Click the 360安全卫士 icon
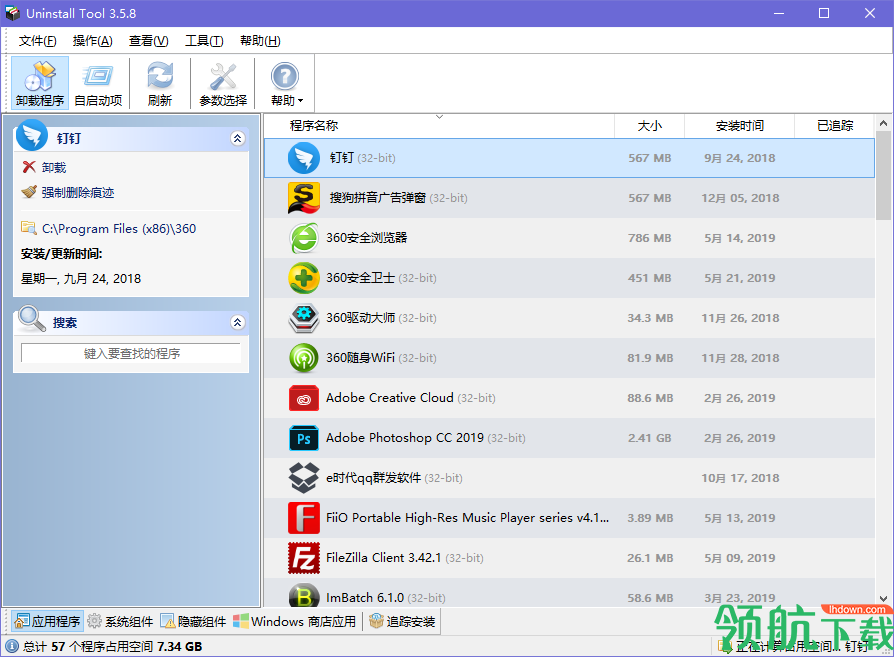Viewport: 894px width, 657px height. click(x=304, y=278)
